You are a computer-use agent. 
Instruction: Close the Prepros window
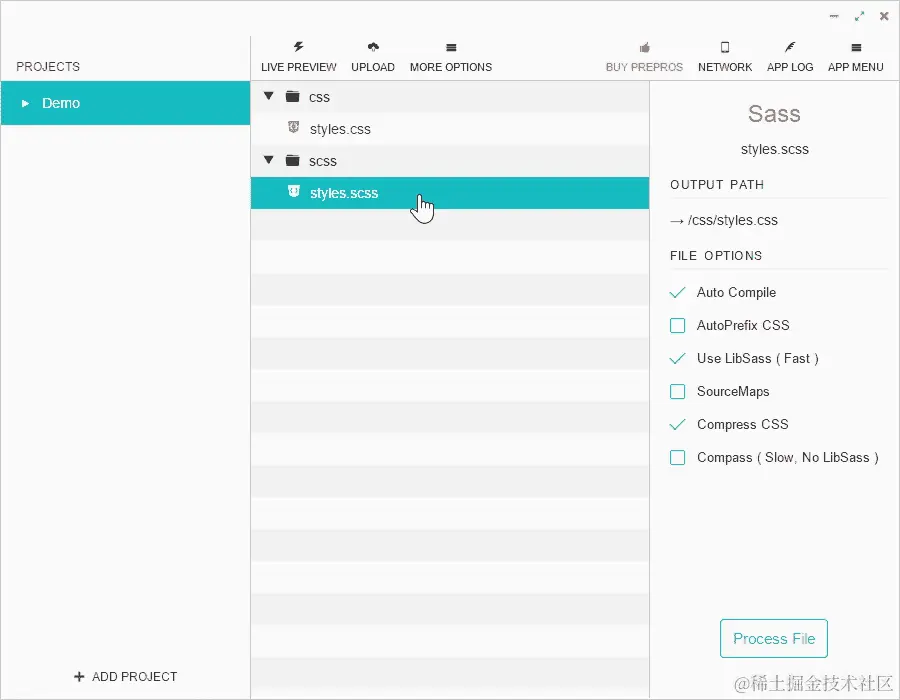pos(884,17)
